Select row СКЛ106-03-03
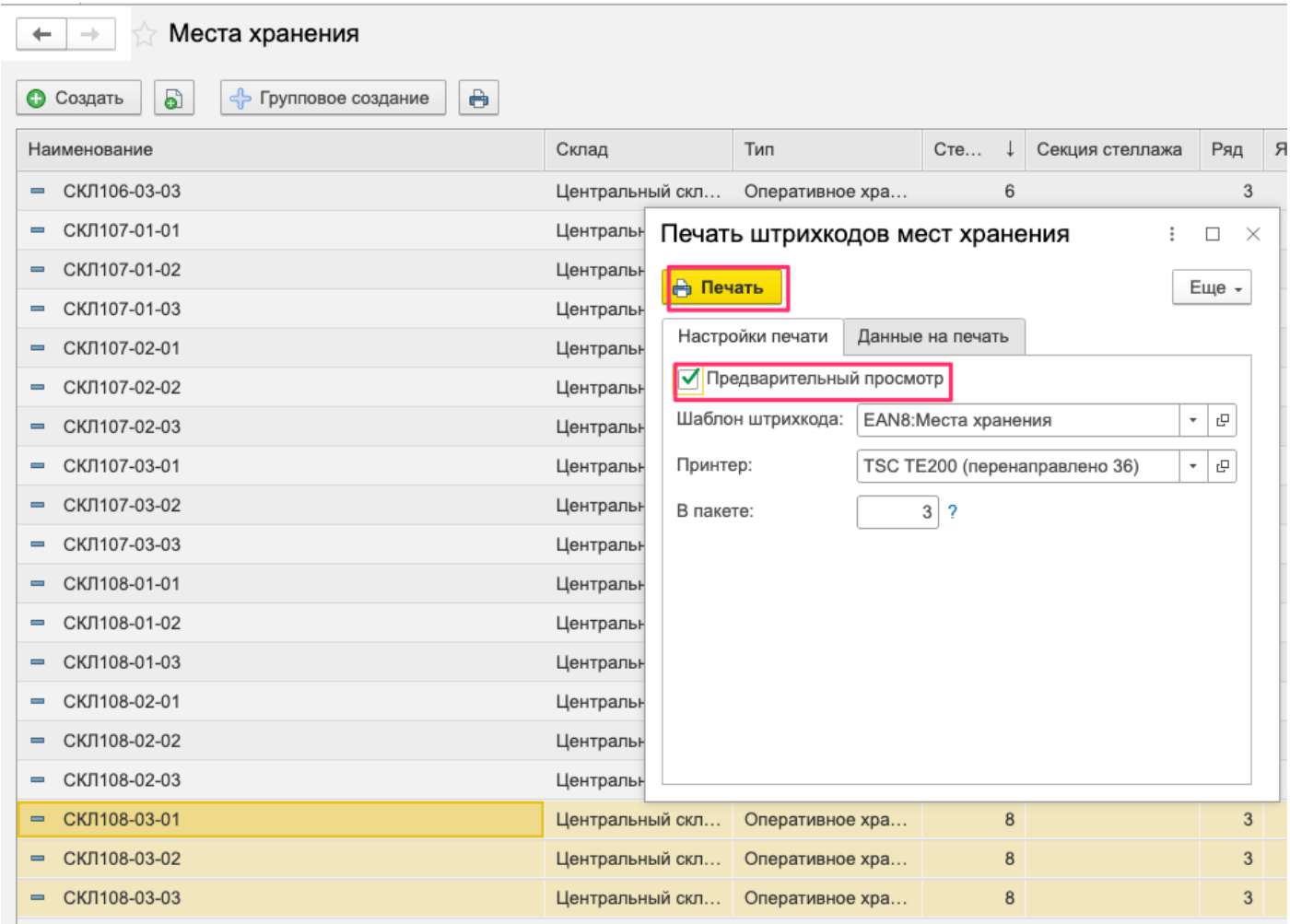The image size is (1290, 924). [x=280, y=192]
